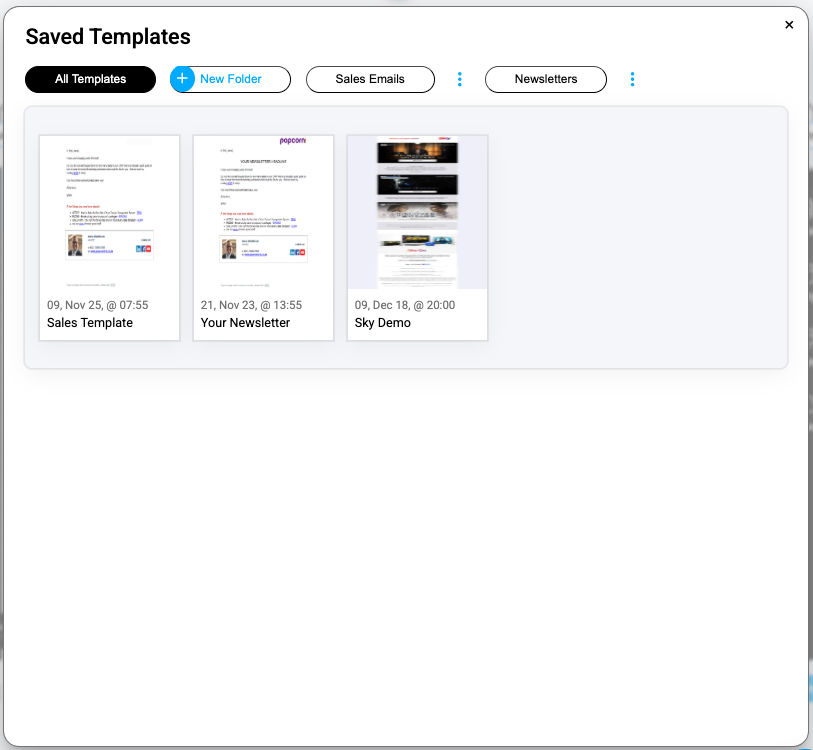813x750 pixels.
Task: Close the Saved Templates dialog
Action: pos(789,25)
